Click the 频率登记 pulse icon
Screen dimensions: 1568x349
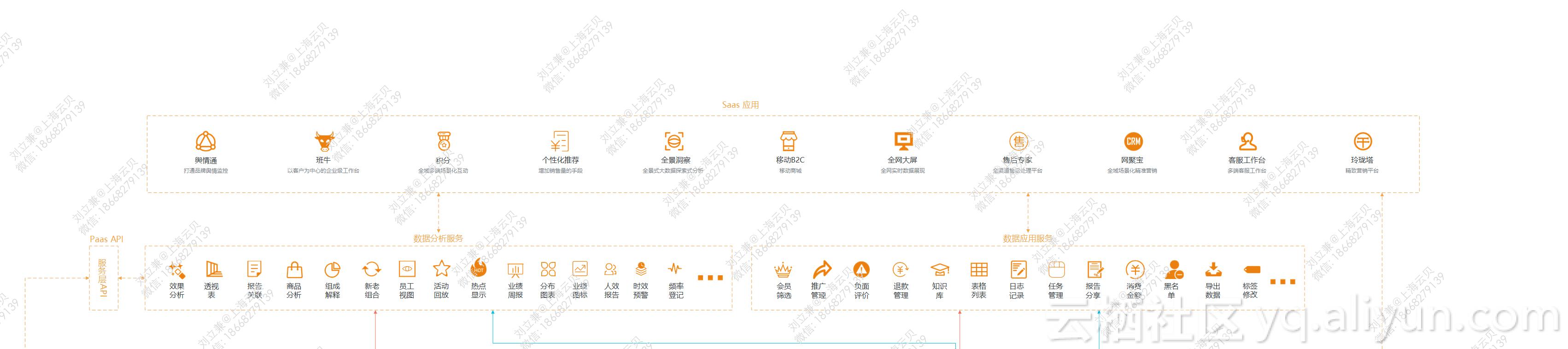click(675, 269)
